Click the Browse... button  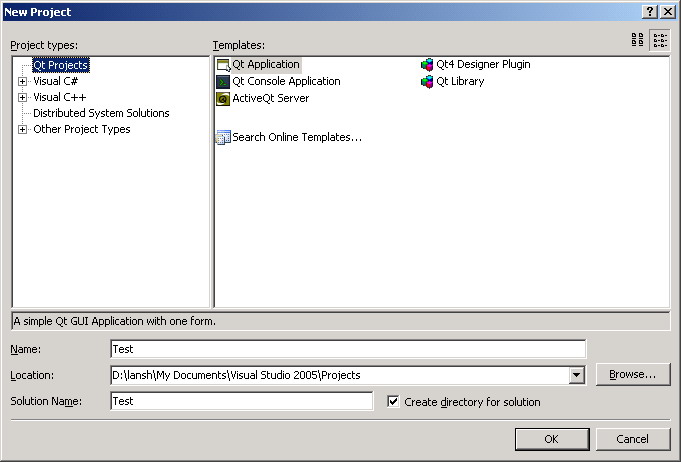coord(633,374)
